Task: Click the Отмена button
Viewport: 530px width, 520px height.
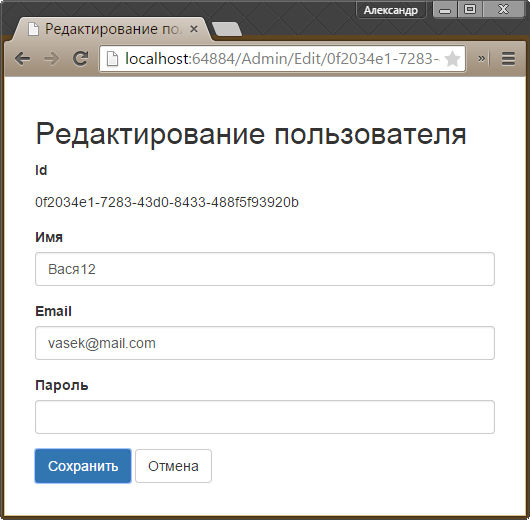Action: (x=173, y=466)
